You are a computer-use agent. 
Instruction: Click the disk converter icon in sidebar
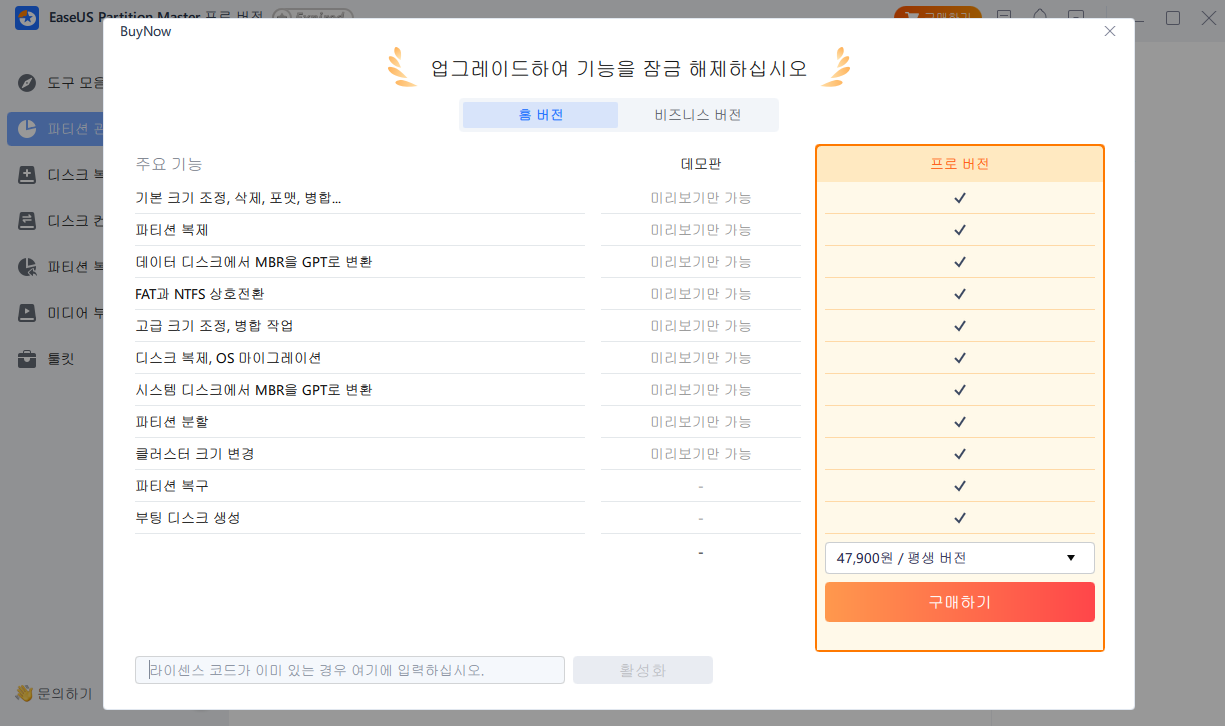pos(28,221)
